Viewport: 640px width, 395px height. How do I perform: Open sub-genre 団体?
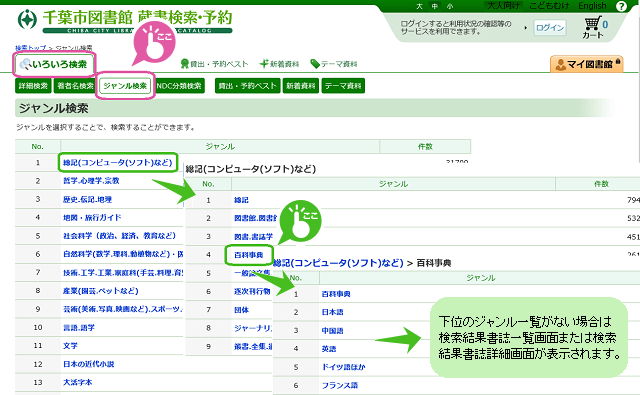tap(241, 310)
